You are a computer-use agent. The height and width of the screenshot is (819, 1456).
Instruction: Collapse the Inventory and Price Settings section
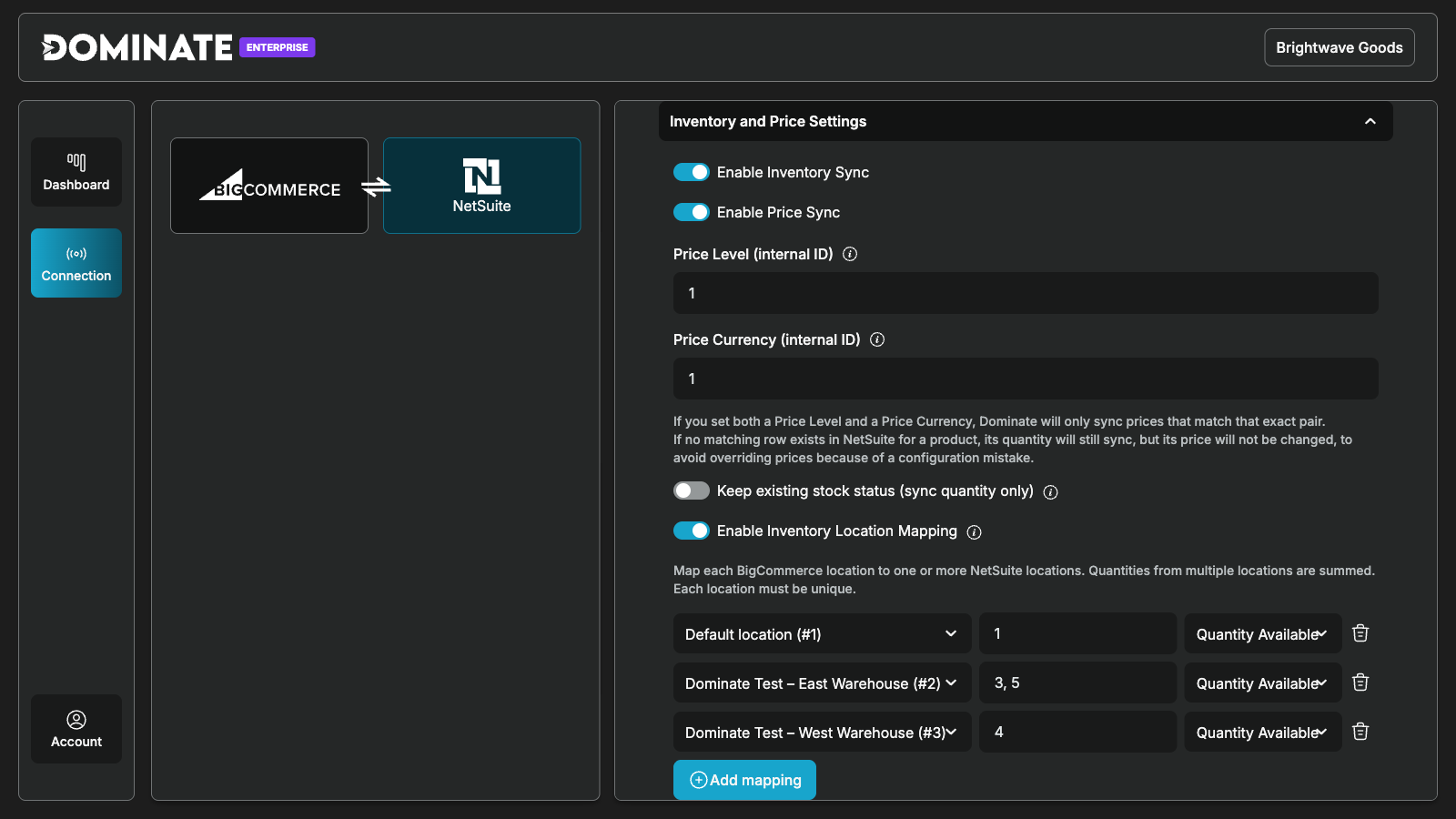point(1026,121)
